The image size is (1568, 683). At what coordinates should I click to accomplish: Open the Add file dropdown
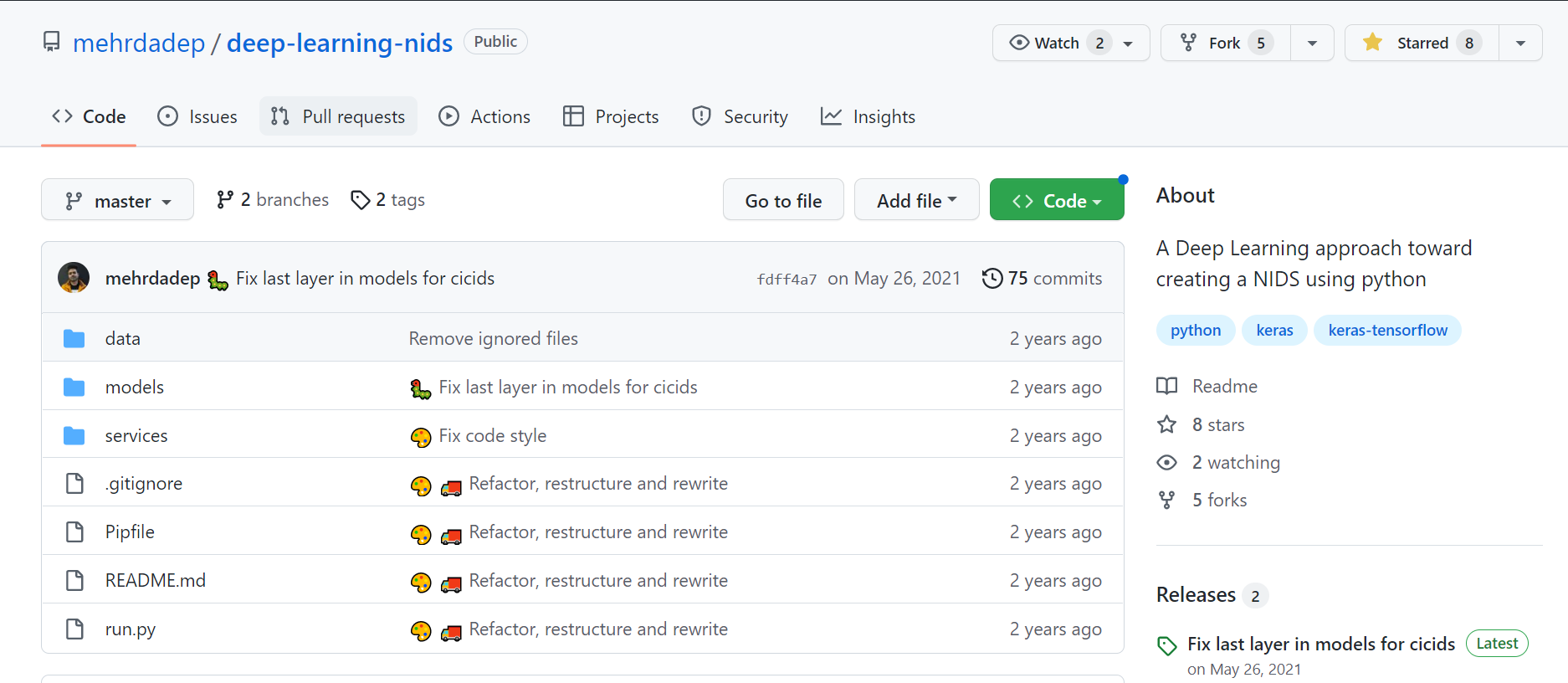pyautogui.click(x=916, y=201)
